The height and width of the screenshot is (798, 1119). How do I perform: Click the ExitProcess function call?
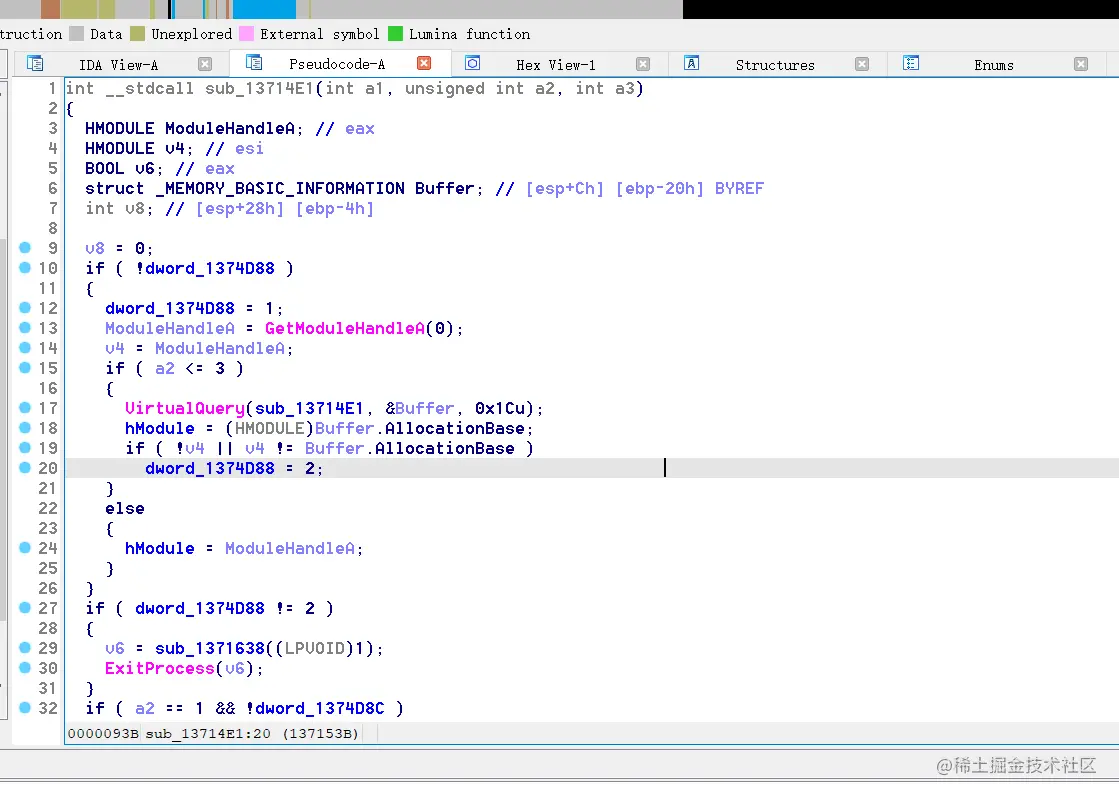(160, 668)
